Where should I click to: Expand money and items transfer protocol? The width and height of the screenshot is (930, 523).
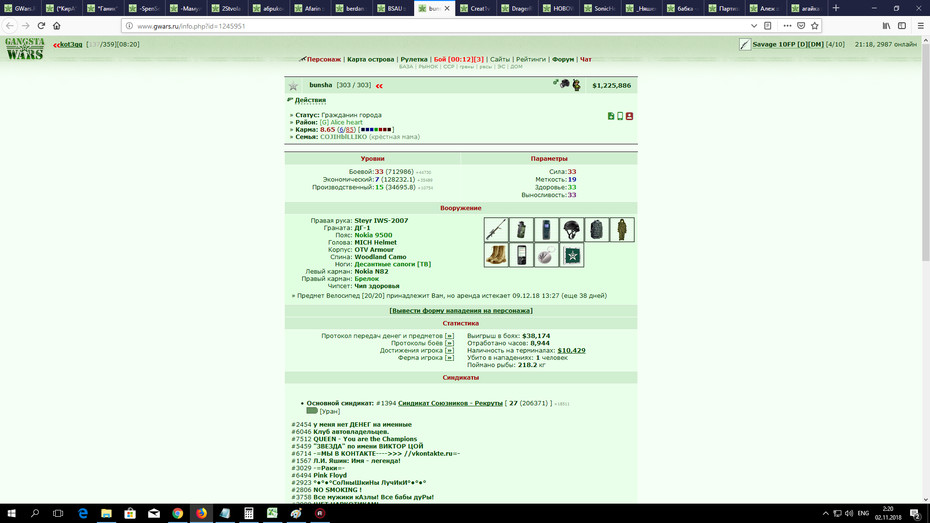coord(450,336)
